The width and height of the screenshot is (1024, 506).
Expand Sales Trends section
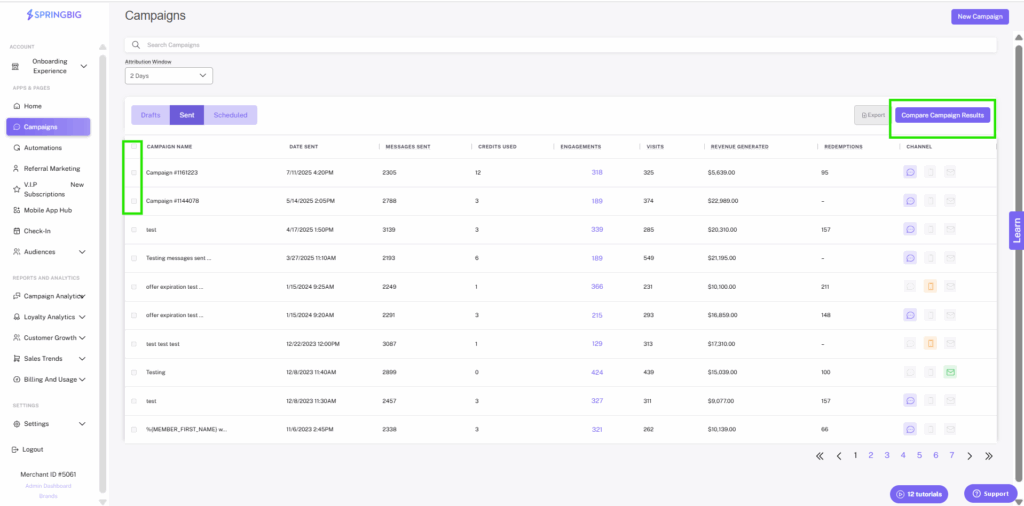coord(82,359)
